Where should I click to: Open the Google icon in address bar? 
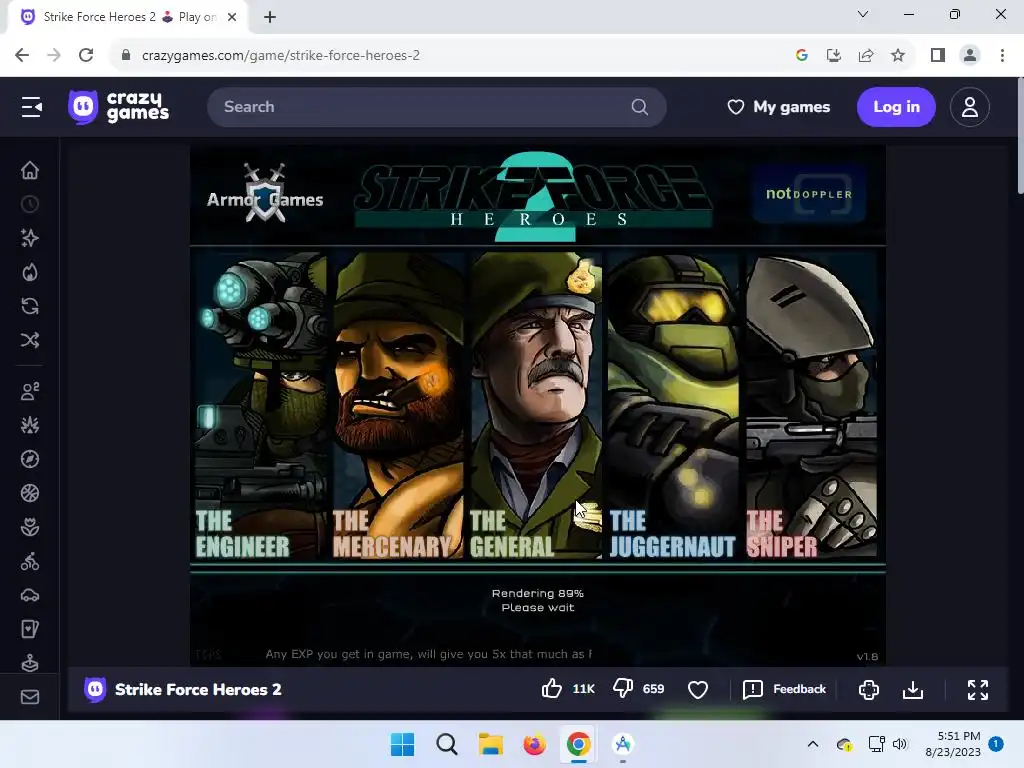(x=802, y=55)
